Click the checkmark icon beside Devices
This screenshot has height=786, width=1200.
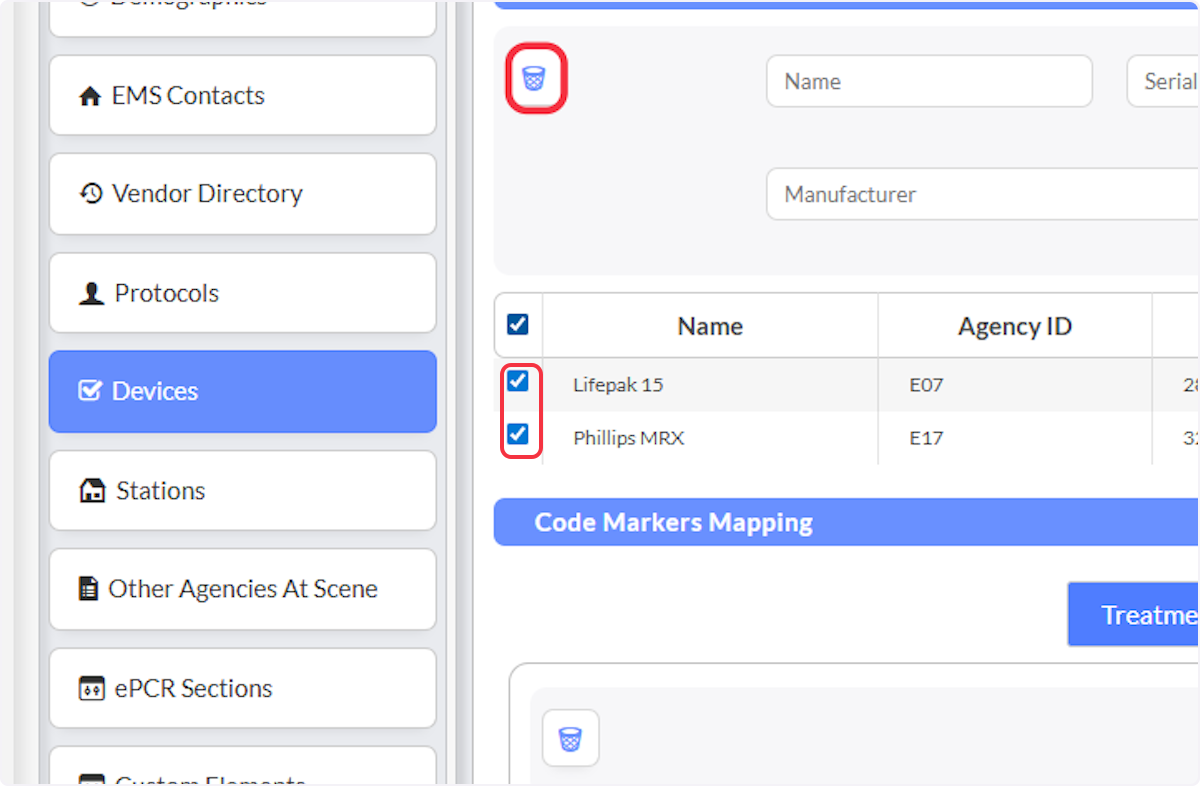click(90, 391)
